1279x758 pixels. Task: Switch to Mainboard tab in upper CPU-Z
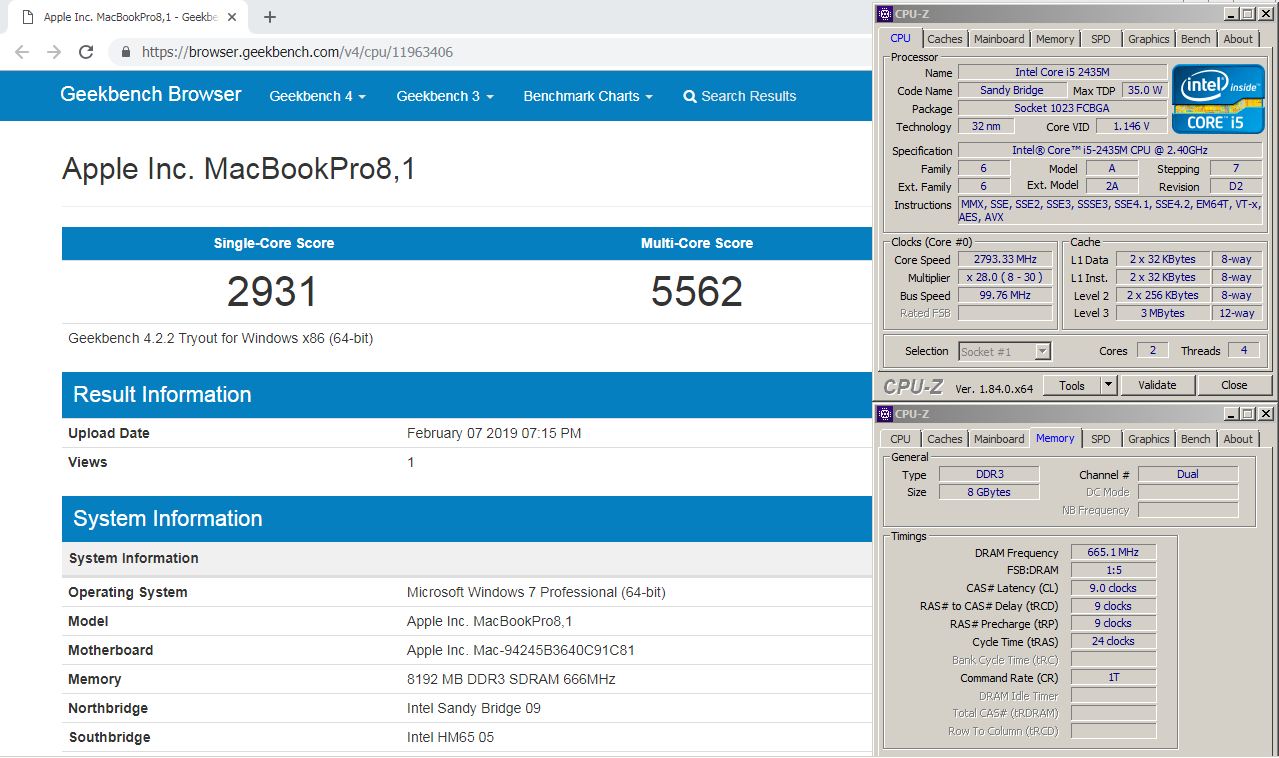click(999, 39)
